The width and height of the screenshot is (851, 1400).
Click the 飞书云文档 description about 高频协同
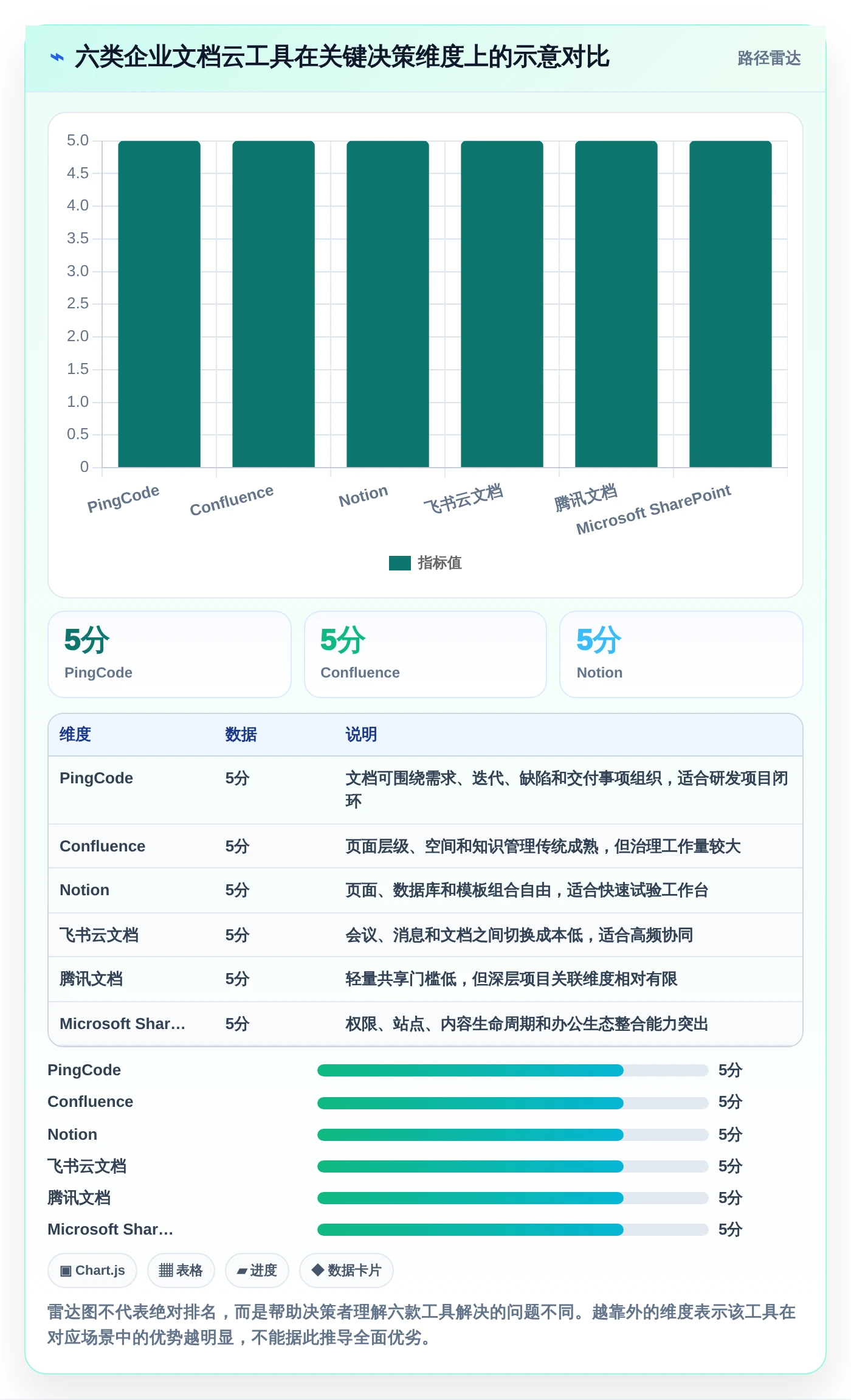(519, 935)
